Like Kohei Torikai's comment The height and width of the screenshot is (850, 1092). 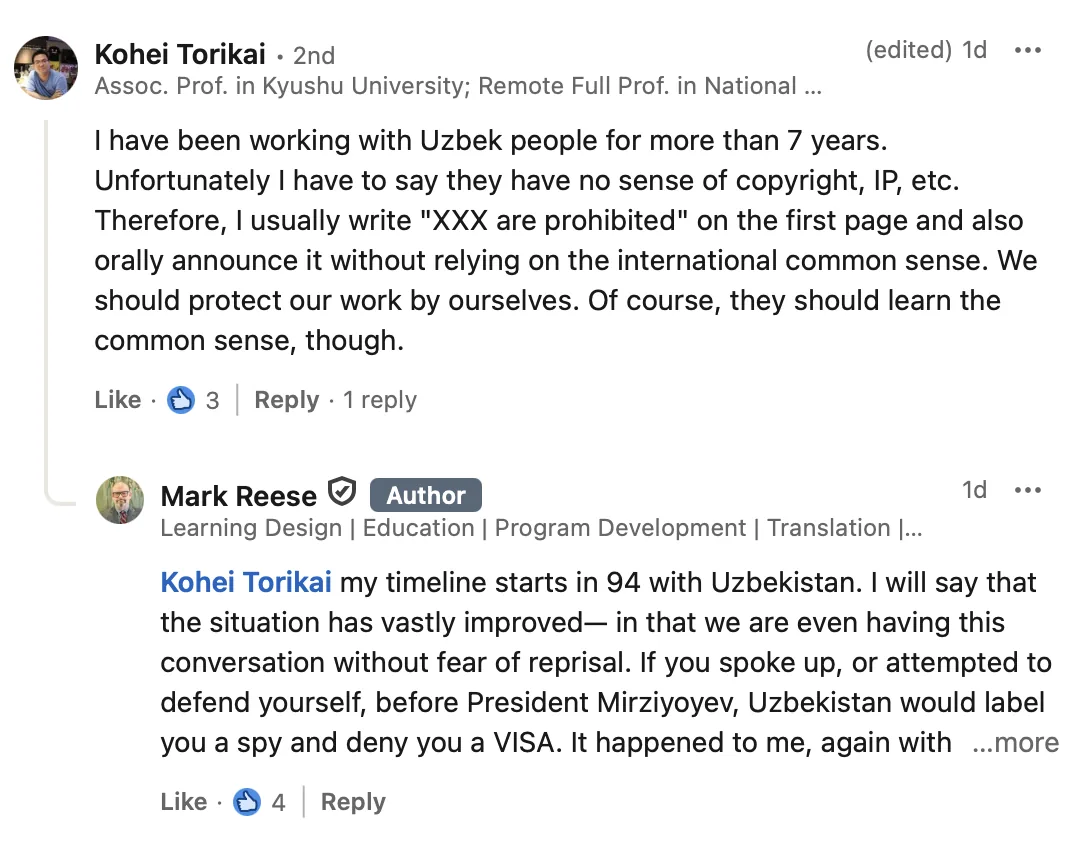118,401
